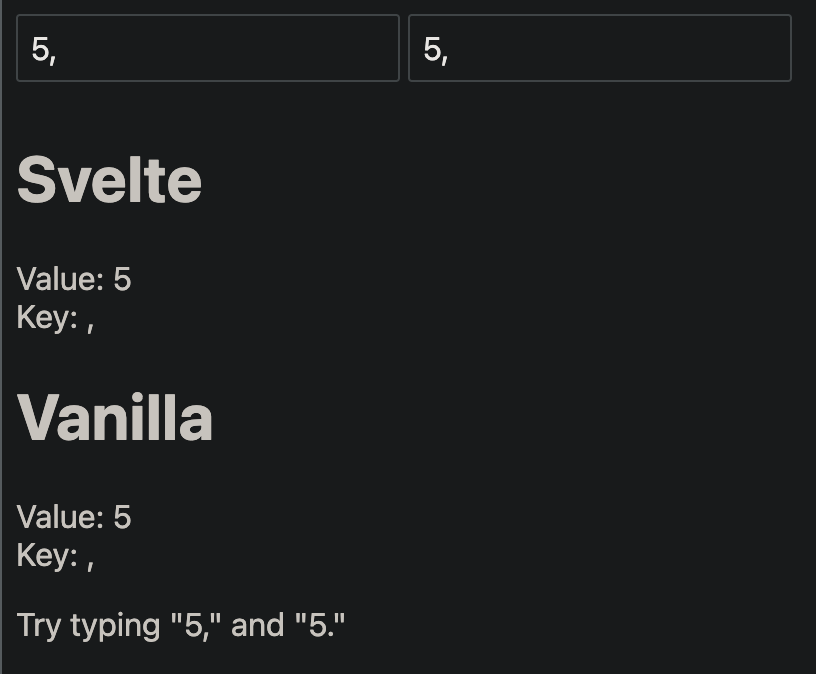Image resolution: width=816 pixels, height=674 pixels.
Task: Select the text "5," in the right input
Action: pyautogui.click(x=433, y=48)
